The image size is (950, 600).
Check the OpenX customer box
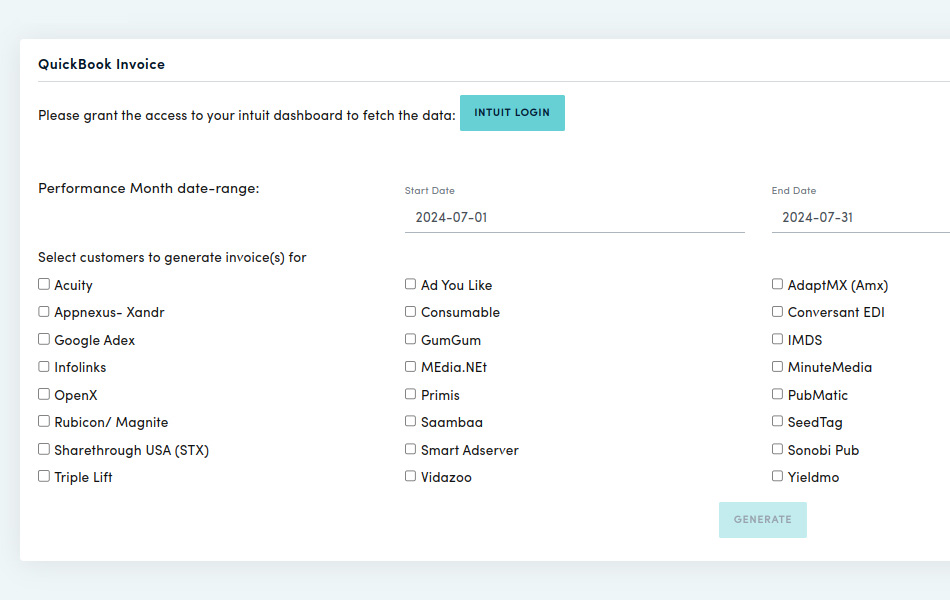44,395
